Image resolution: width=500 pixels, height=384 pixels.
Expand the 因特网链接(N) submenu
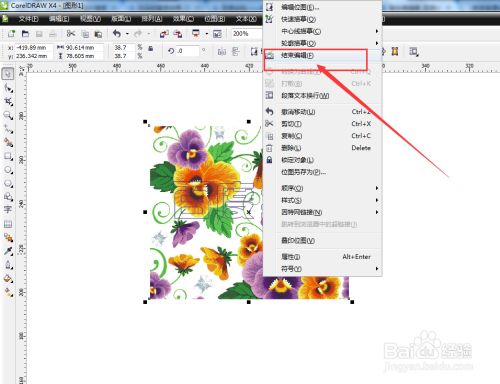click(377, 212)
